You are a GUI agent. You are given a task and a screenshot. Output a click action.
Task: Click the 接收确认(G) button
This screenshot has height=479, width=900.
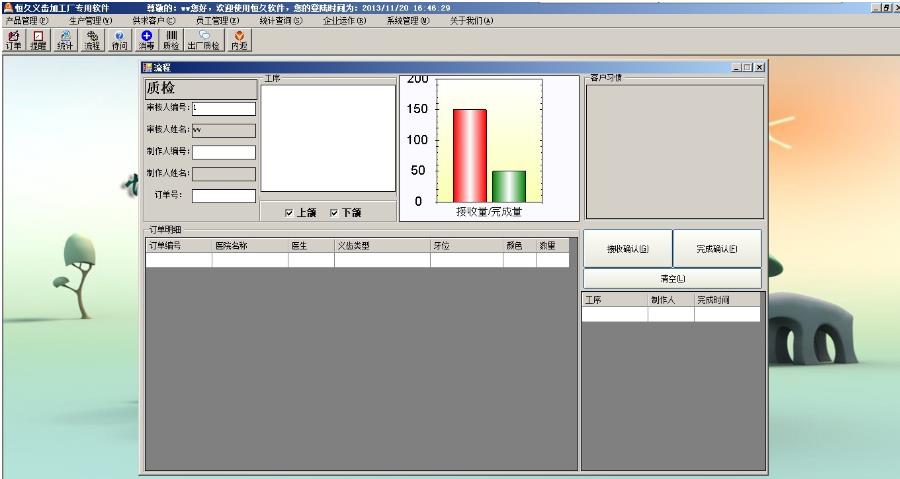(x=627, y=249)
